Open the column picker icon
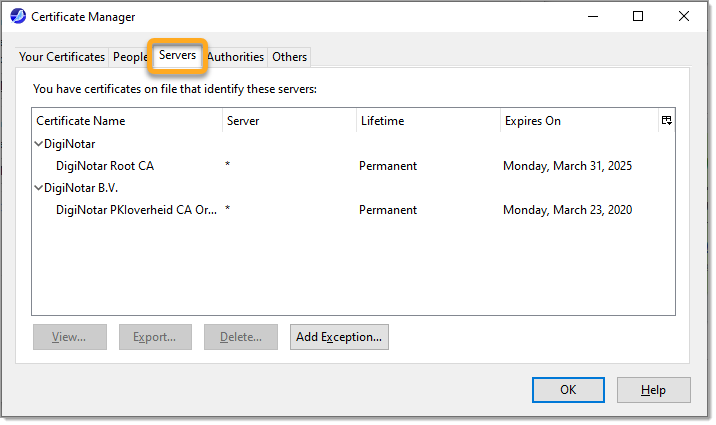The width and height of the screenshot is (716, 425). [x=666, y=120]
